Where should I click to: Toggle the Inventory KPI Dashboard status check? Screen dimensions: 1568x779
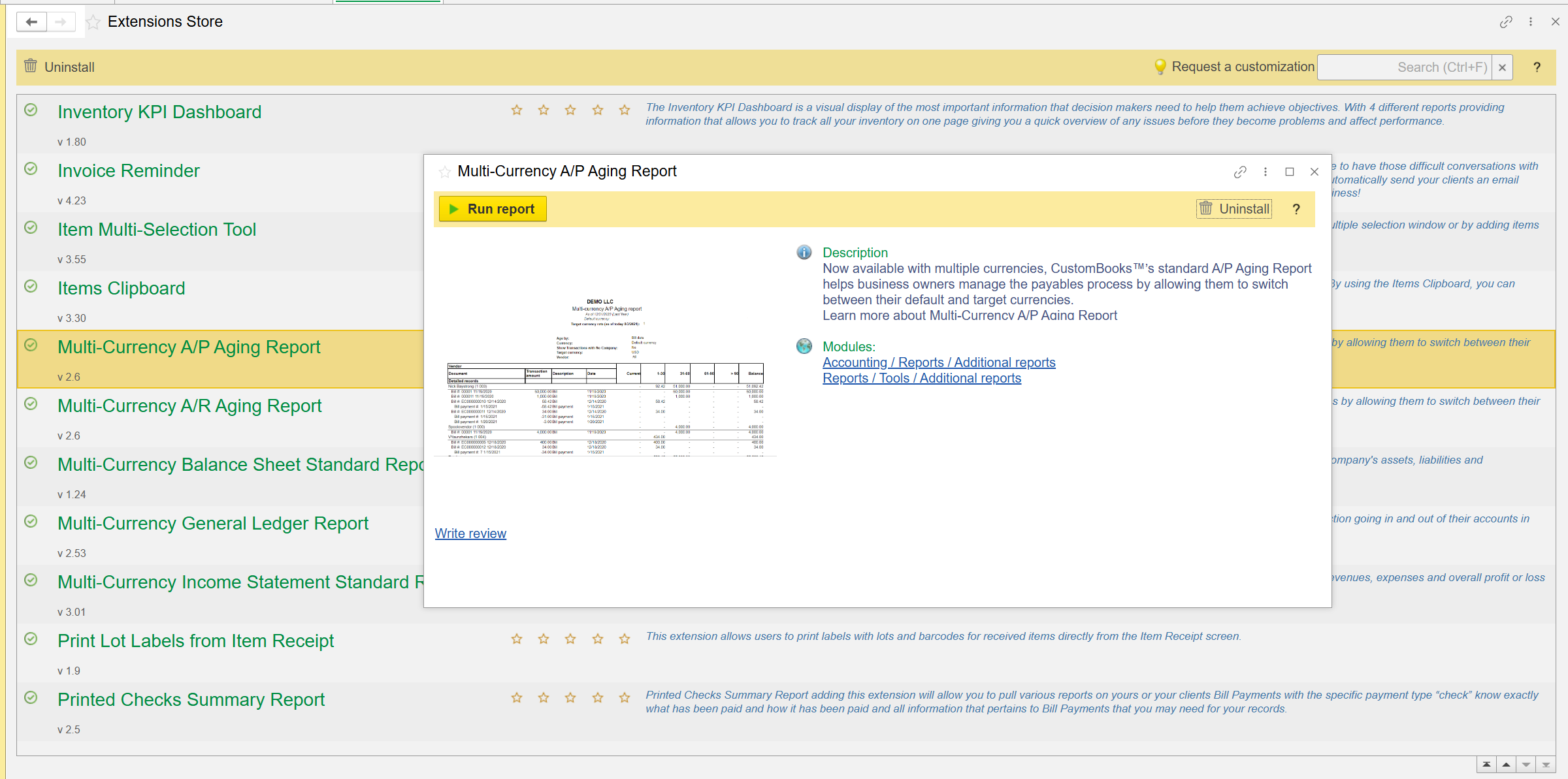coord(31,110)
